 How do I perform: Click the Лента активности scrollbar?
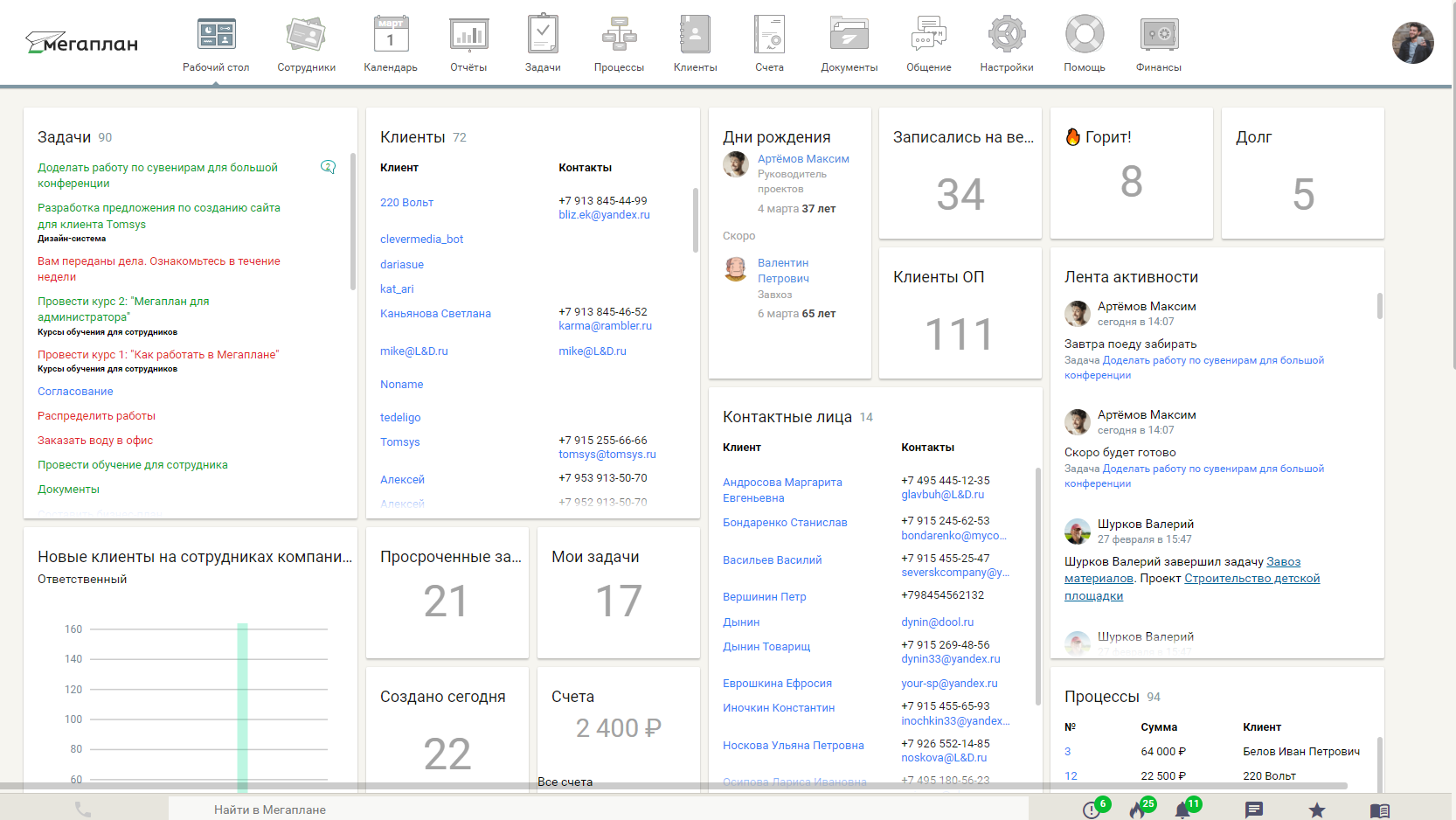click(1380, 306)
